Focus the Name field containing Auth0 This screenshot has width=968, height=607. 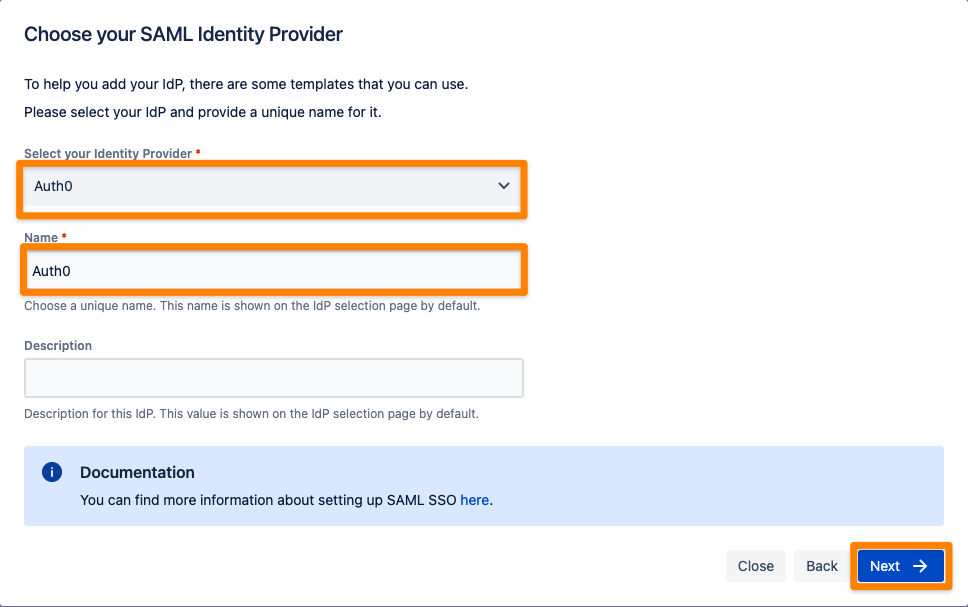coord(273,270)
